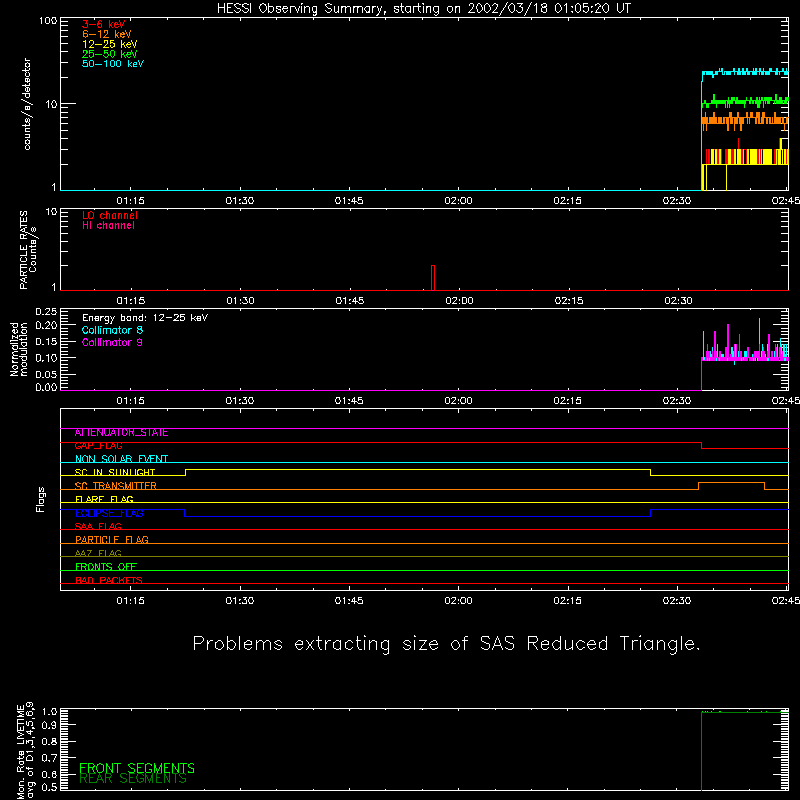Select the SAA_FLAG flag label

98,526
